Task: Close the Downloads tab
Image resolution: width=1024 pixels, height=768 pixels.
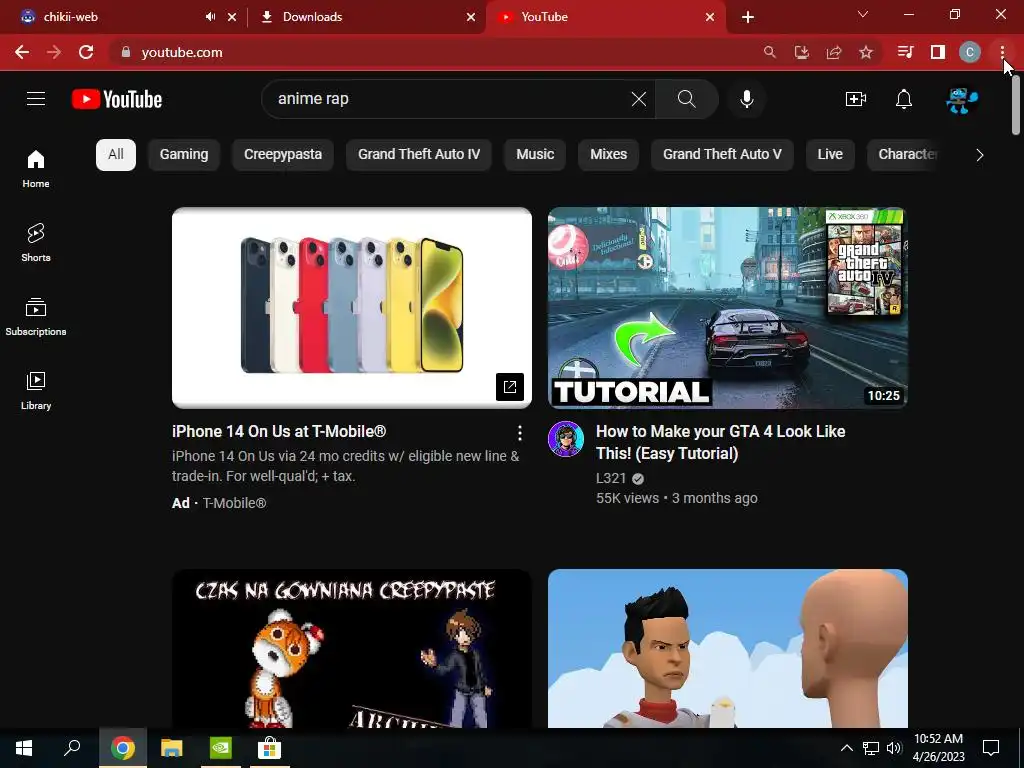Action: (x=471, y=17)
